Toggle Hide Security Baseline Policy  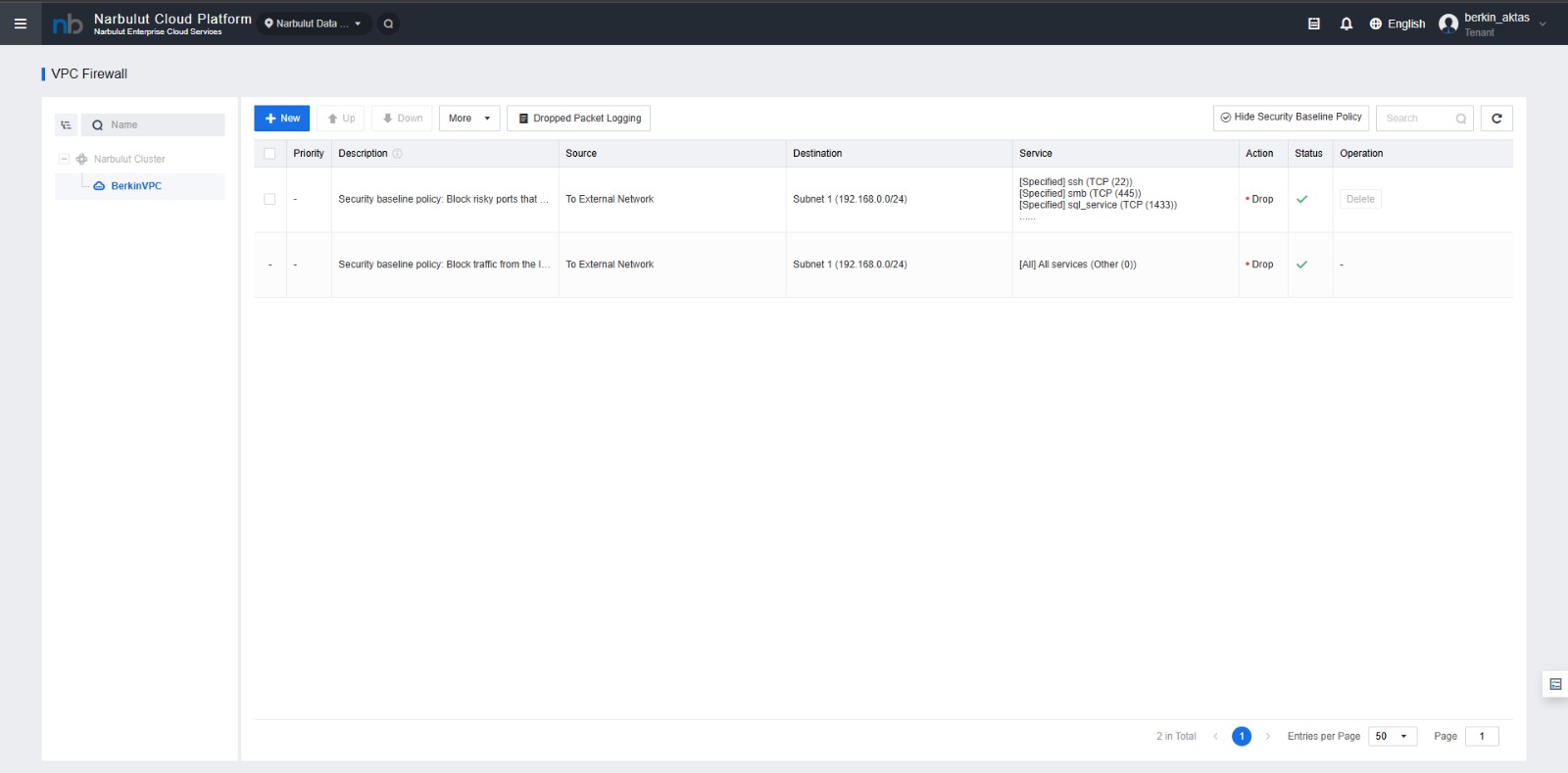[1291, 118]
